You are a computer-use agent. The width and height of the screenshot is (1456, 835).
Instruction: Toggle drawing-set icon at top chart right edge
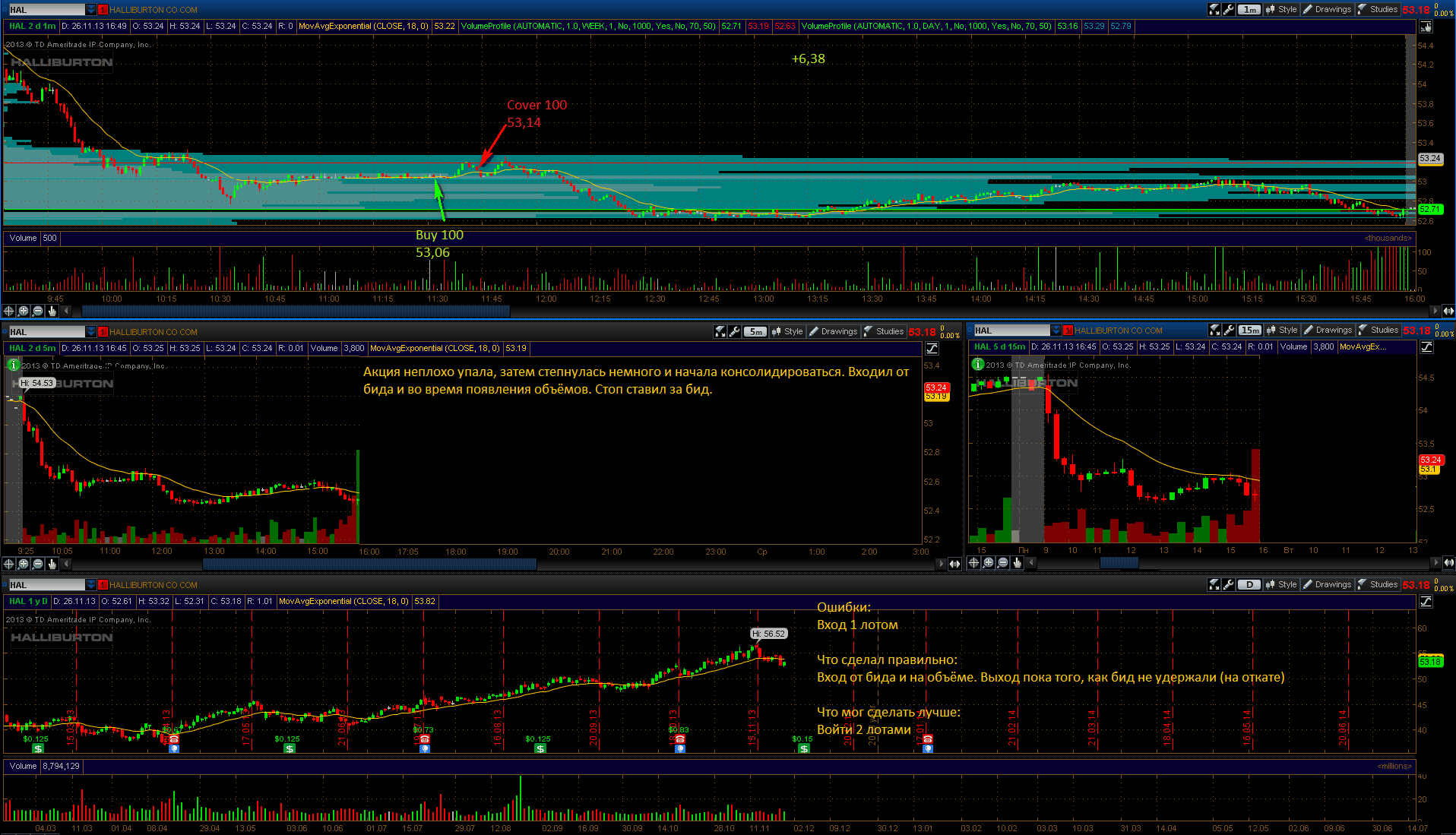point(1426,27)
